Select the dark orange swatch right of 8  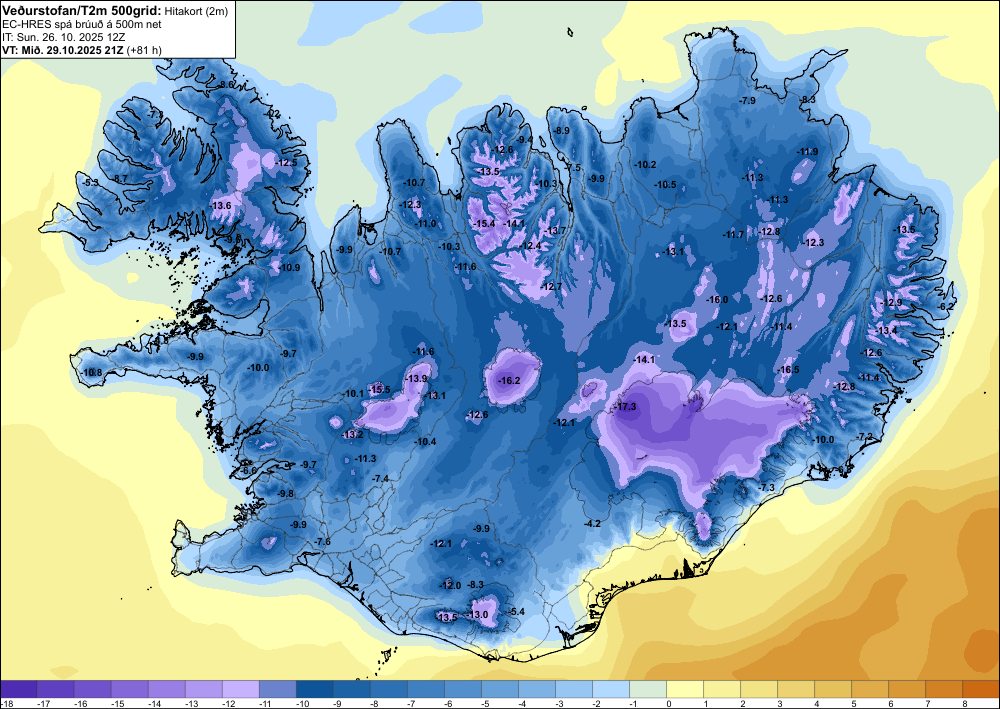tap(981, 689)
